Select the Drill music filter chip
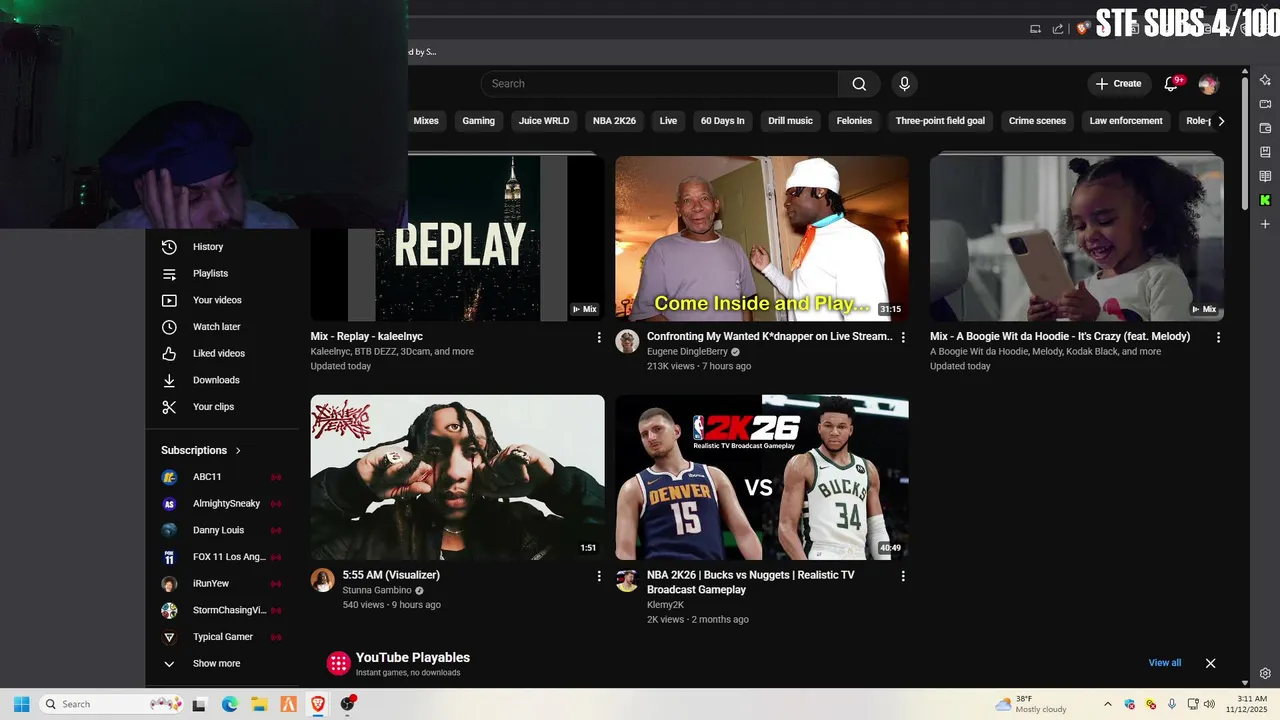1280x720 pixels. click(790, 121)
